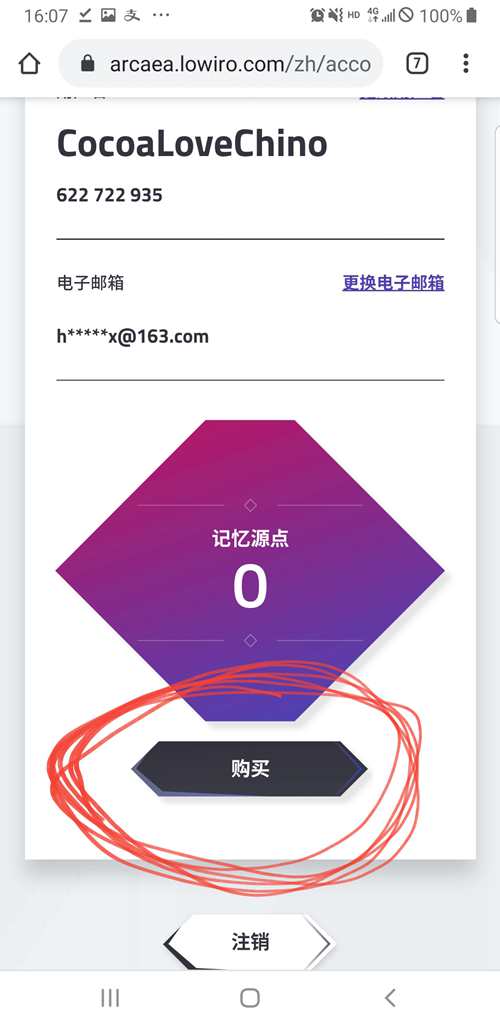Screen dimensions: 500x1028
Task: Open the Android recent apps button
Action: (110, 998)
